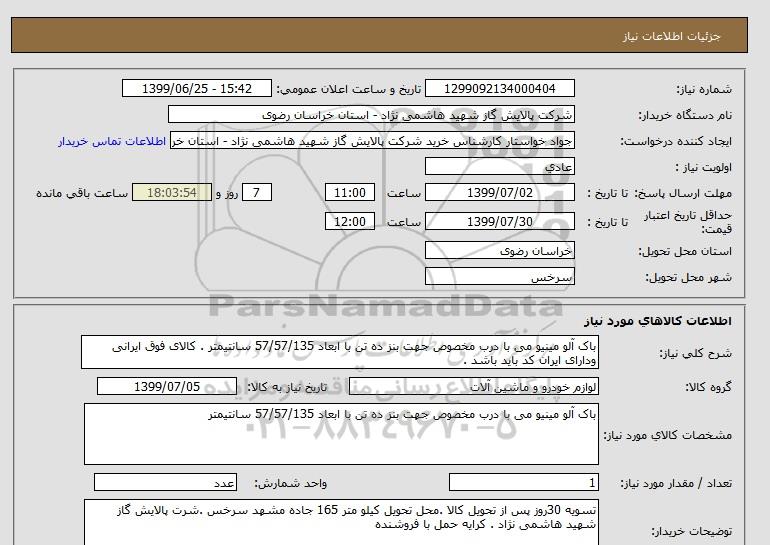Select the remaining time counter 18:03:54

pyautogui.click(x=170, y=193)
